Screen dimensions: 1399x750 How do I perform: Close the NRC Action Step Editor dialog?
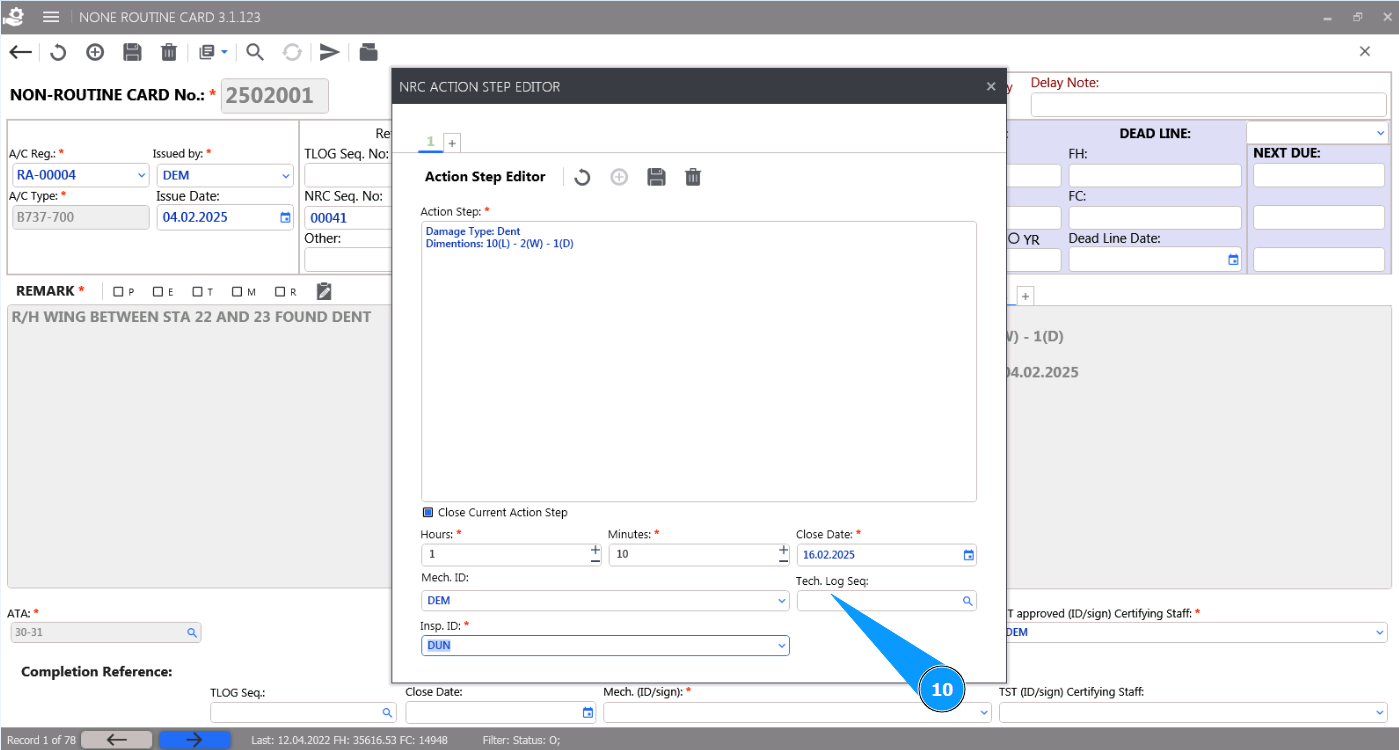tap(991, 87)
